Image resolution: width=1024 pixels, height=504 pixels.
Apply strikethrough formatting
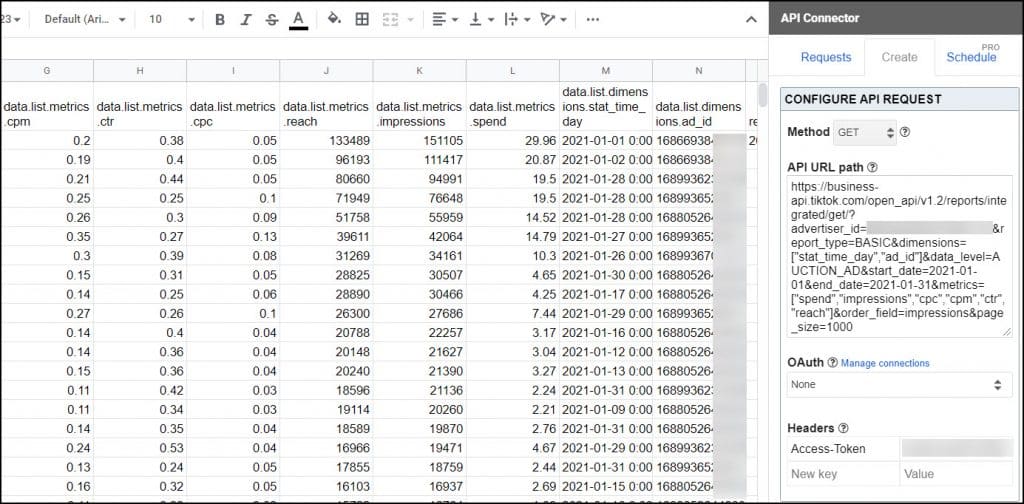coord(272,20)
